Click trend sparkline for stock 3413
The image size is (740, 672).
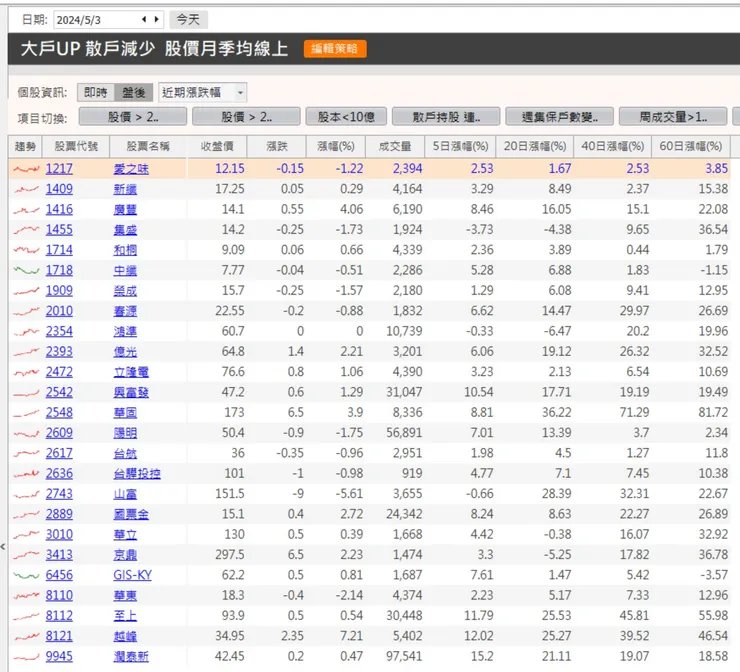coord(26,555)
